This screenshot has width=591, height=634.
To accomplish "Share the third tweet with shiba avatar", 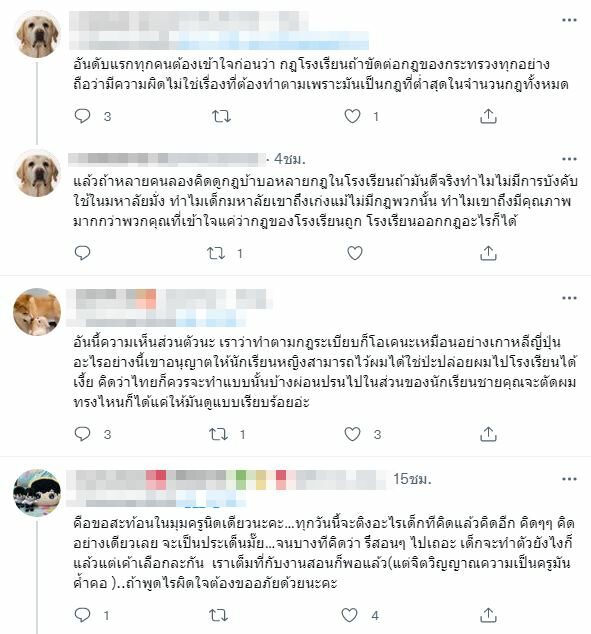I will [488, 434].
